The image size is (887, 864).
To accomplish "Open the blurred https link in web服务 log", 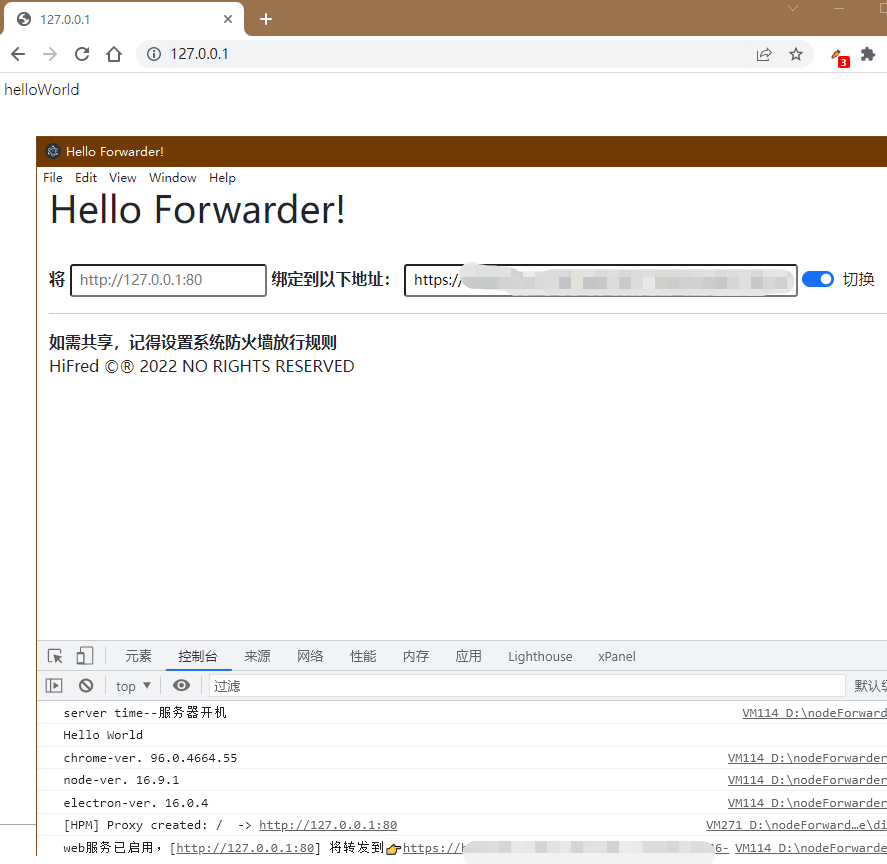I will [566, 848].
